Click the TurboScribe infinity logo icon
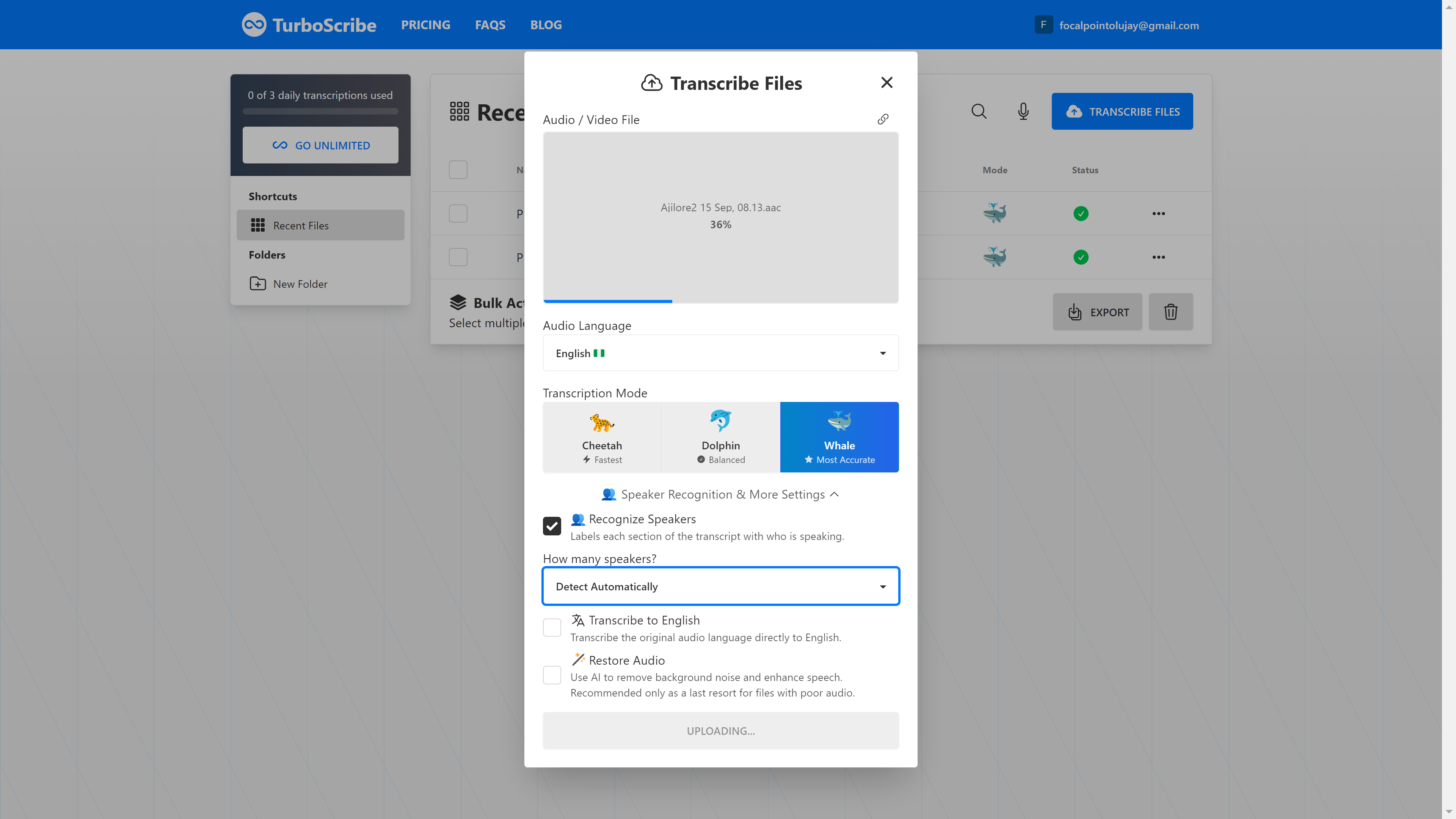 (x=254, y=25)
